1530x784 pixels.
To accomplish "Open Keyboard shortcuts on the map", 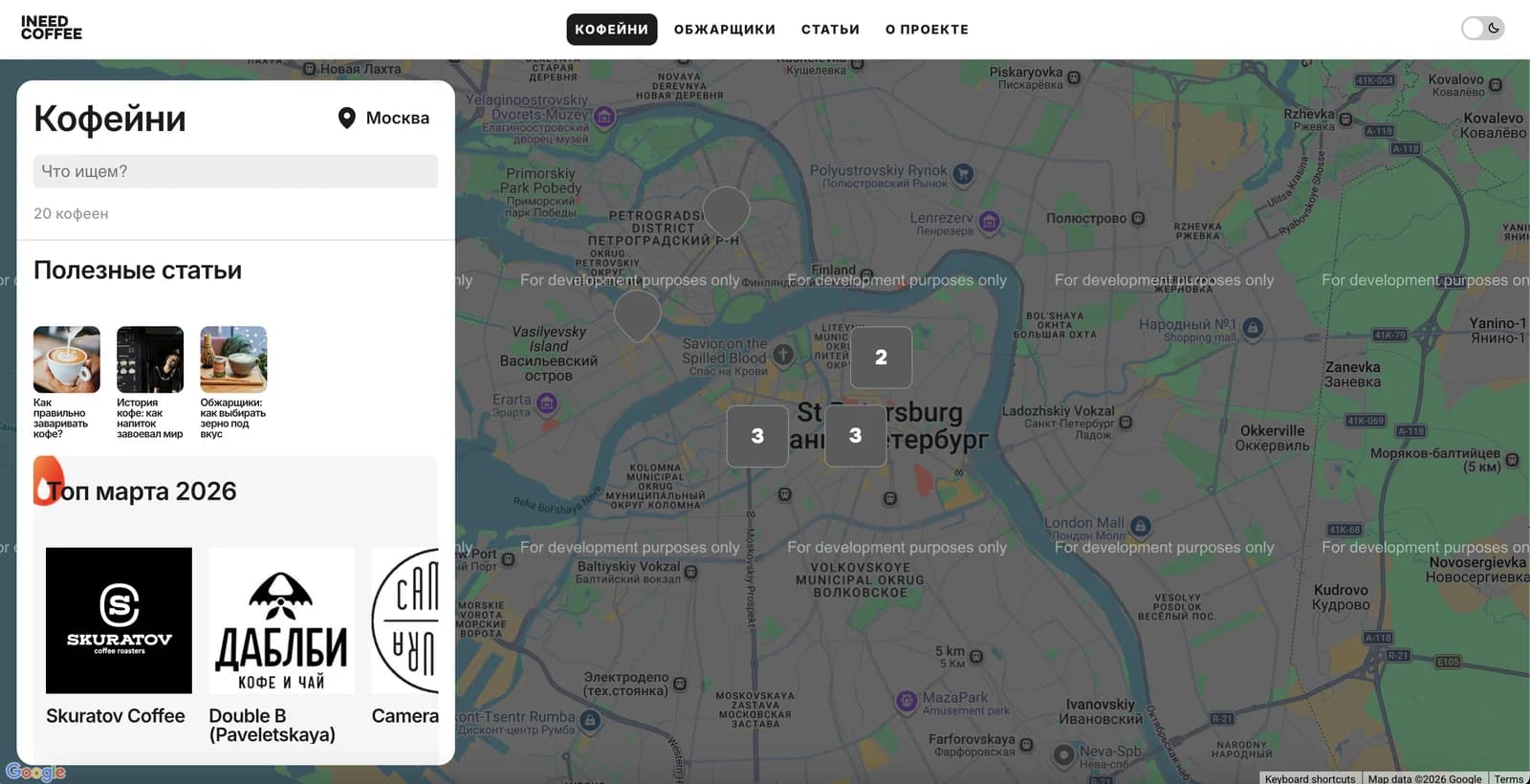I will pos(1309,778).
